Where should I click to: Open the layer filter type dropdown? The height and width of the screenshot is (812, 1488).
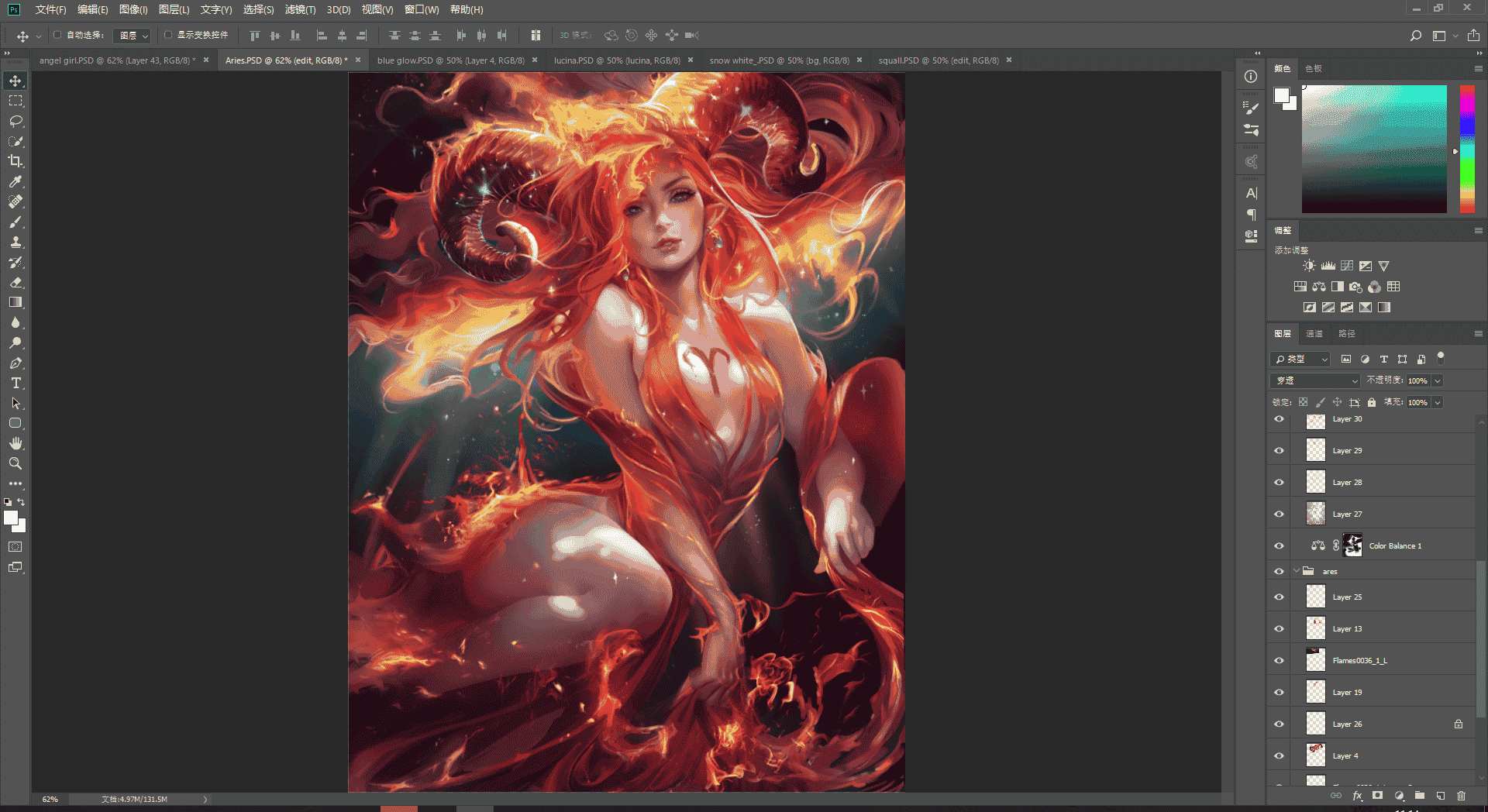click(x=1300, y=359)
